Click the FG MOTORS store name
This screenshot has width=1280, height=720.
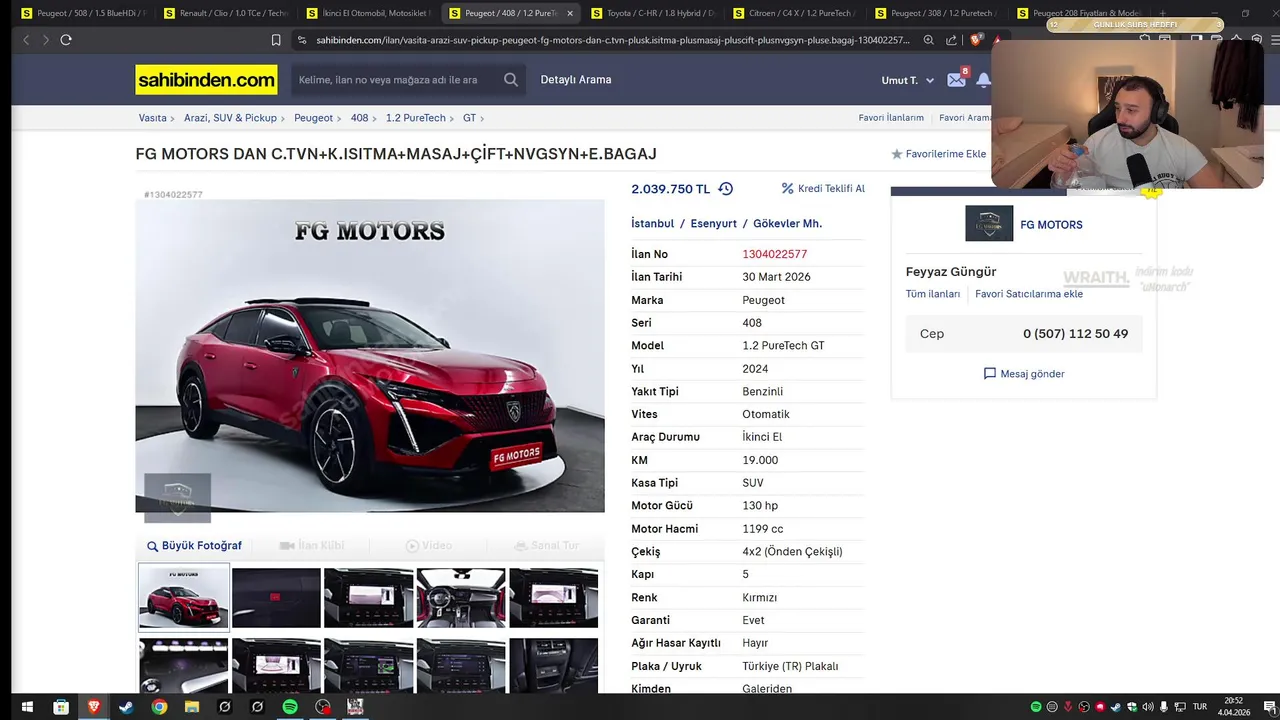pyautogui.click(x=1051, y=225)
